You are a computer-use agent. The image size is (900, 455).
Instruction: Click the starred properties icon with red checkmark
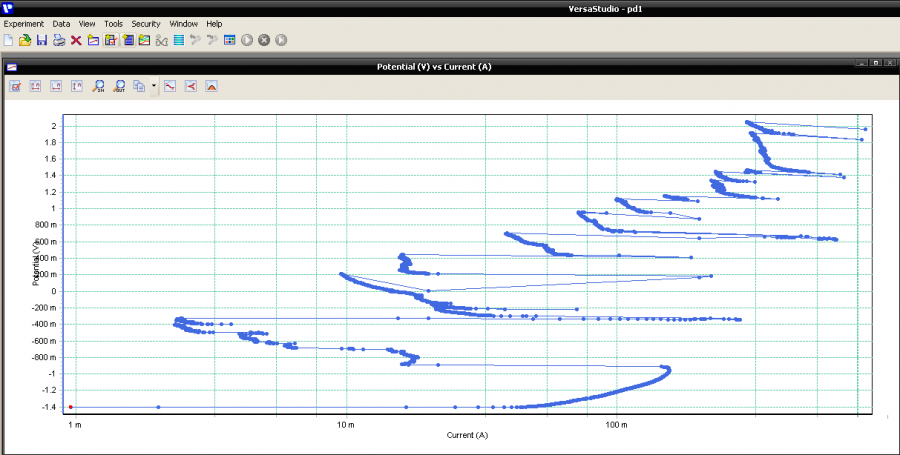pyautogui.click(x=110, y=40)
